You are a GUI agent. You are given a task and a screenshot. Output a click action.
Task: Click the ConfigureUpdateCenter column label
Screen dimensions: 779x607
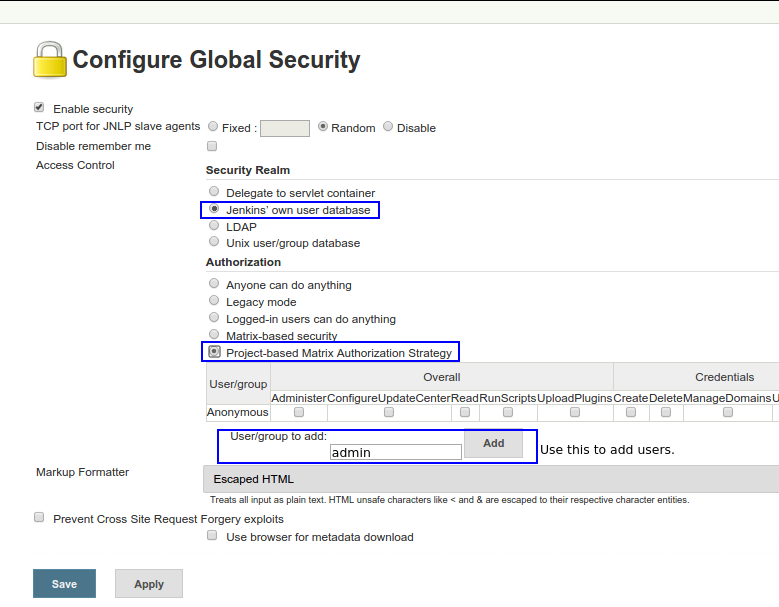point(389,398)
